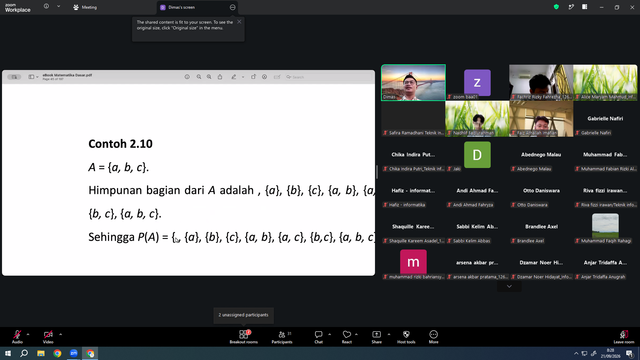This screenshot has height=360, width=640.
Task: Expand dropdown next to meeting info
Action: click(x=58, y=7)
